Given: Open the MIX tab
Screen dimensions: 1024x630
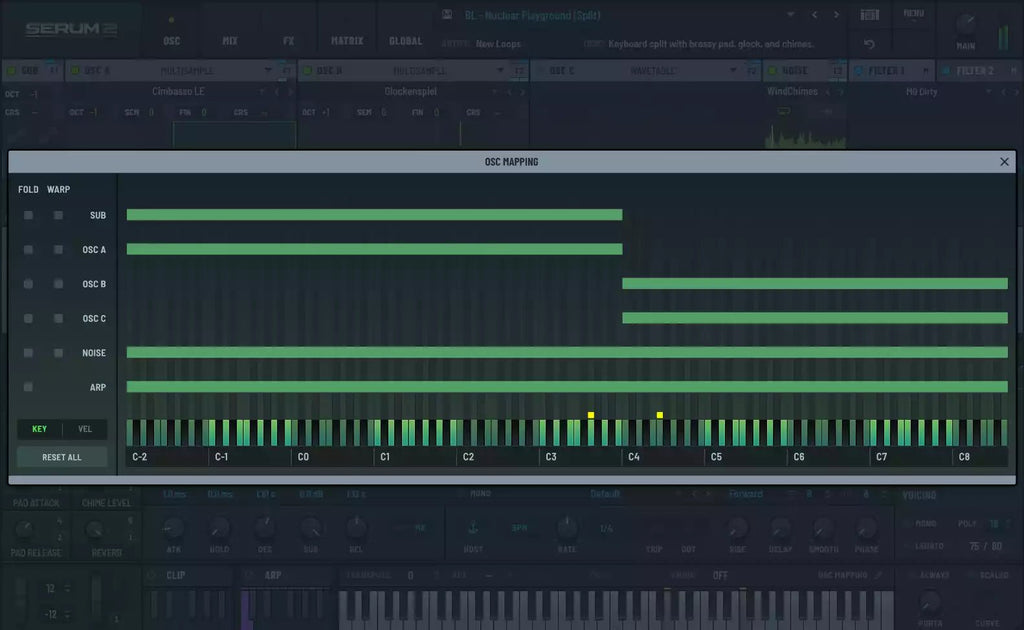Looking at the screenshot, I should [x=230, y=42].
